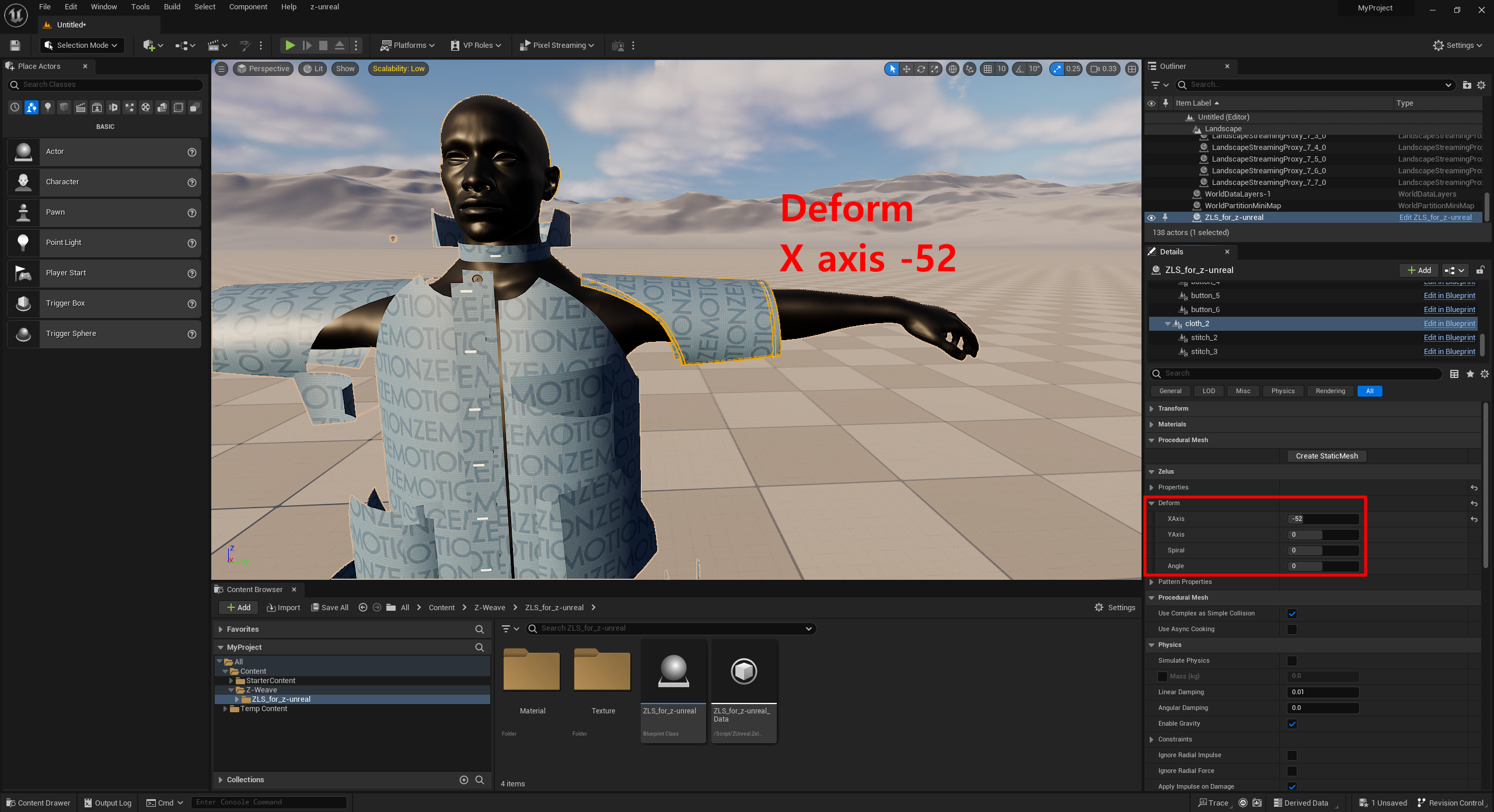Select the Volumes category icon in Place Actors

pos(179,107)
